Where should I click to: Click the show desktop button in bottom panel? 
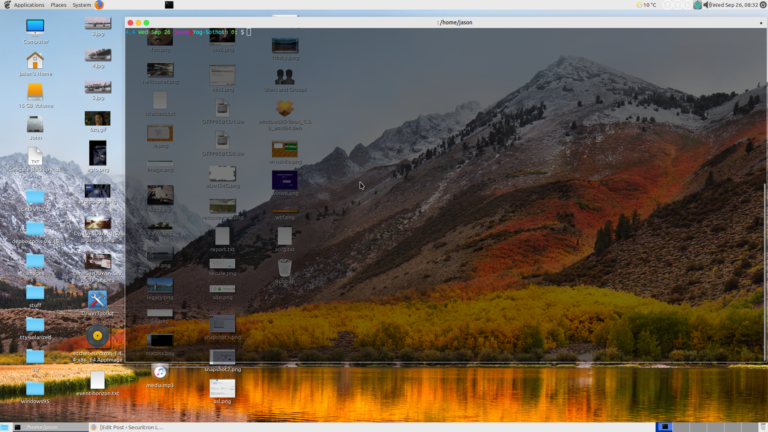5,427
